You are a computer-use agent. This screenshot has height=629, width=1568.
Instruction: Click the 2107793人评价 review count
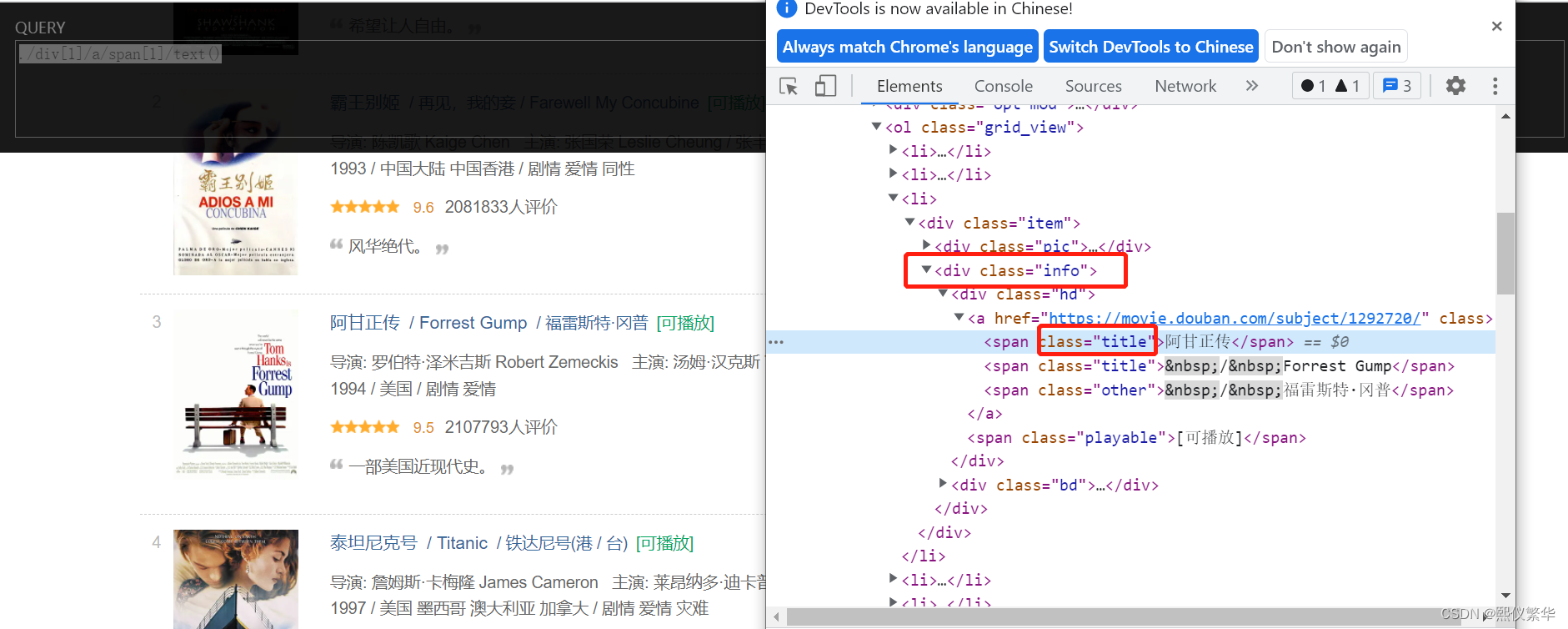501,427
